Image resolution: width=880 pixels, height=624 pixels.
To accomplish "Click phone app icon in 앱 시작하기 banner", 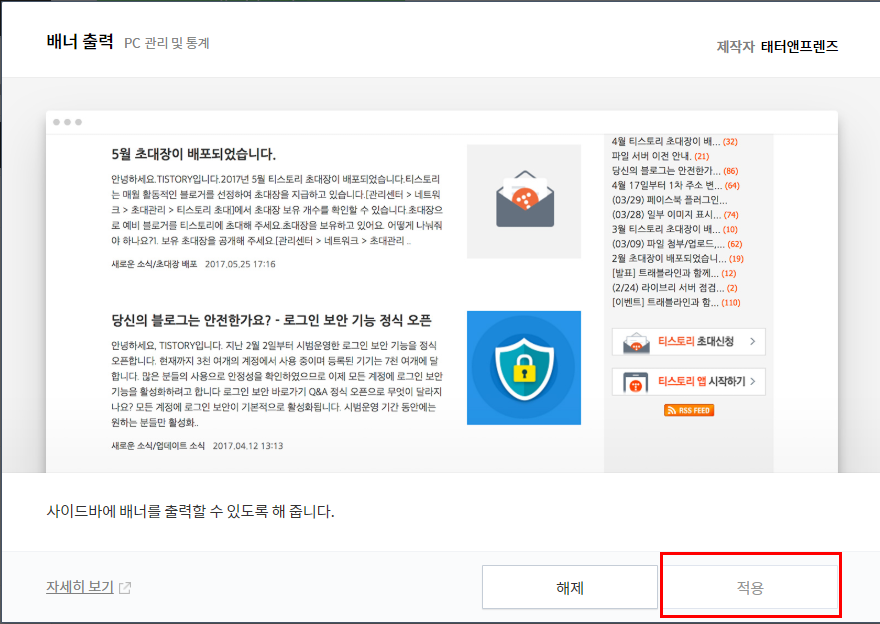I will click(x=635, y=383).
